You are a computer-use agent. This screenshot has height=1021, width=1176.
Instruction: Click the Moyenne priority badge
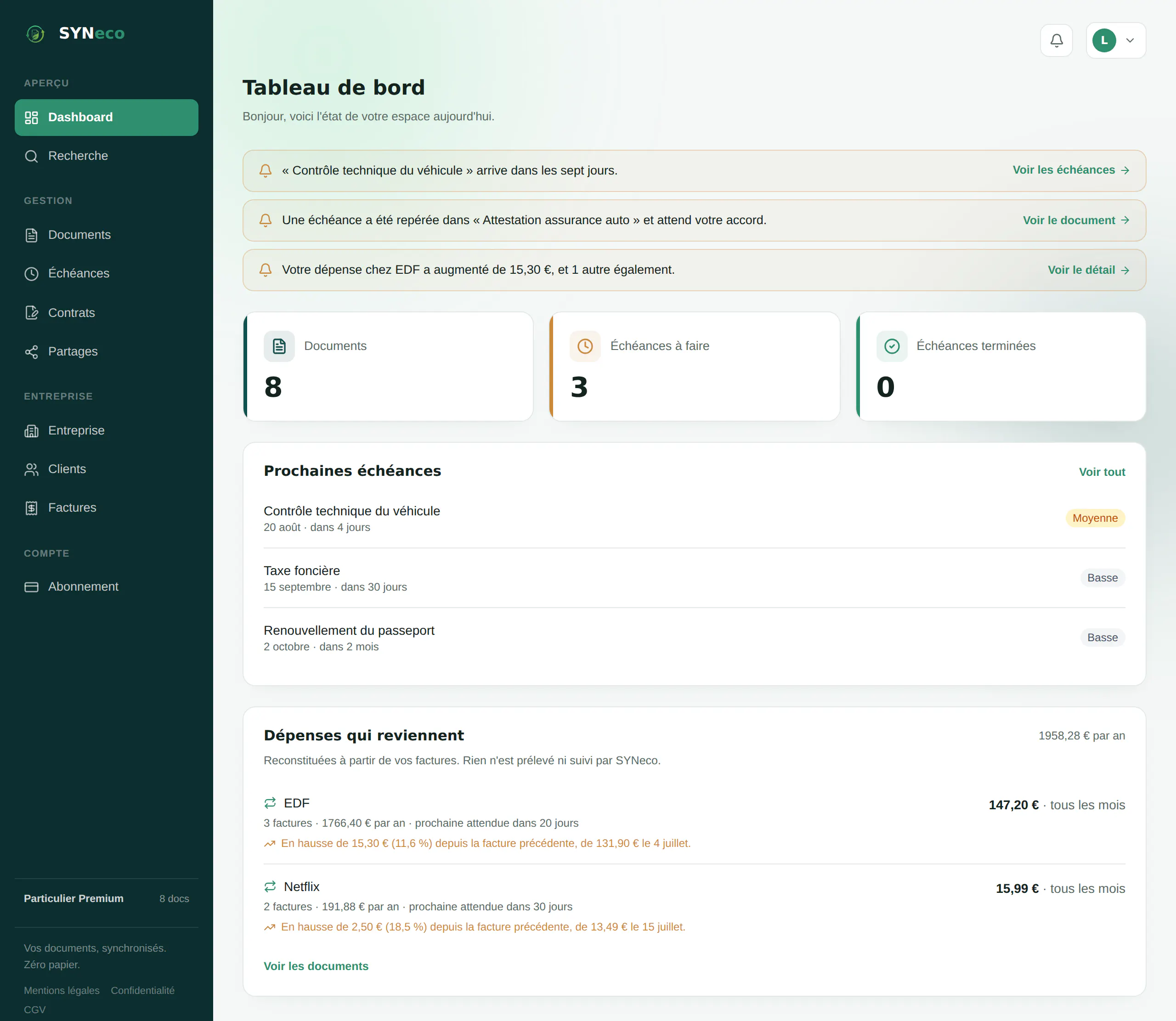pos(1095,519)
